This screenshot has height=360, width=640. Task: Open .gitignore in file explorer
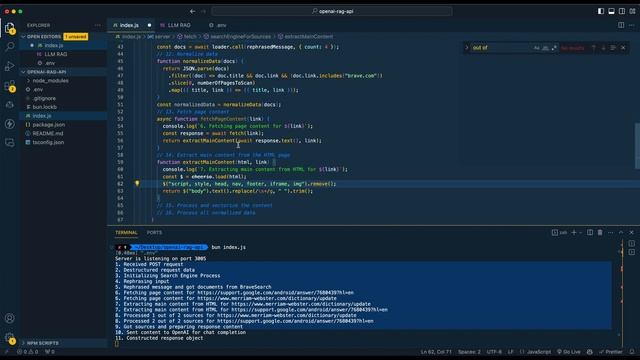(44, 98)
